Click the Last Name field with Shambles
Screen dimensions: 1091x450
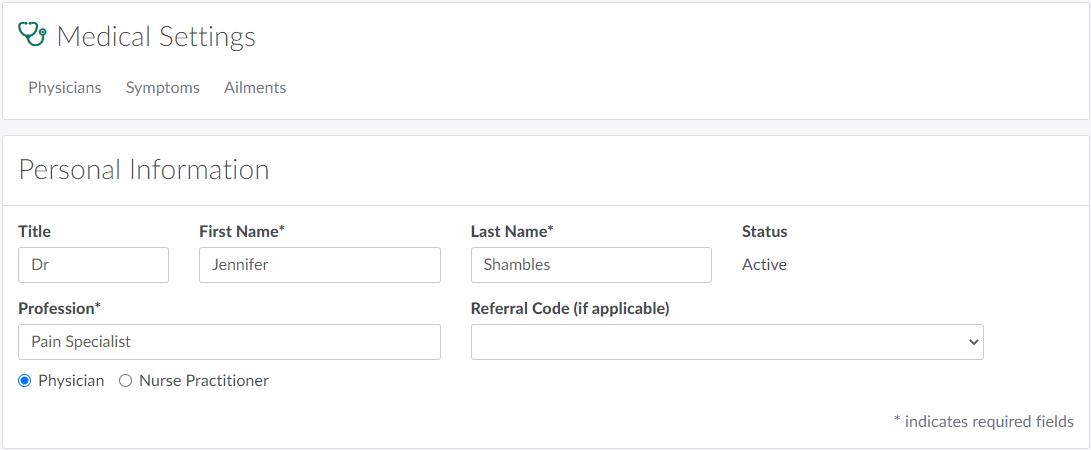590,265
